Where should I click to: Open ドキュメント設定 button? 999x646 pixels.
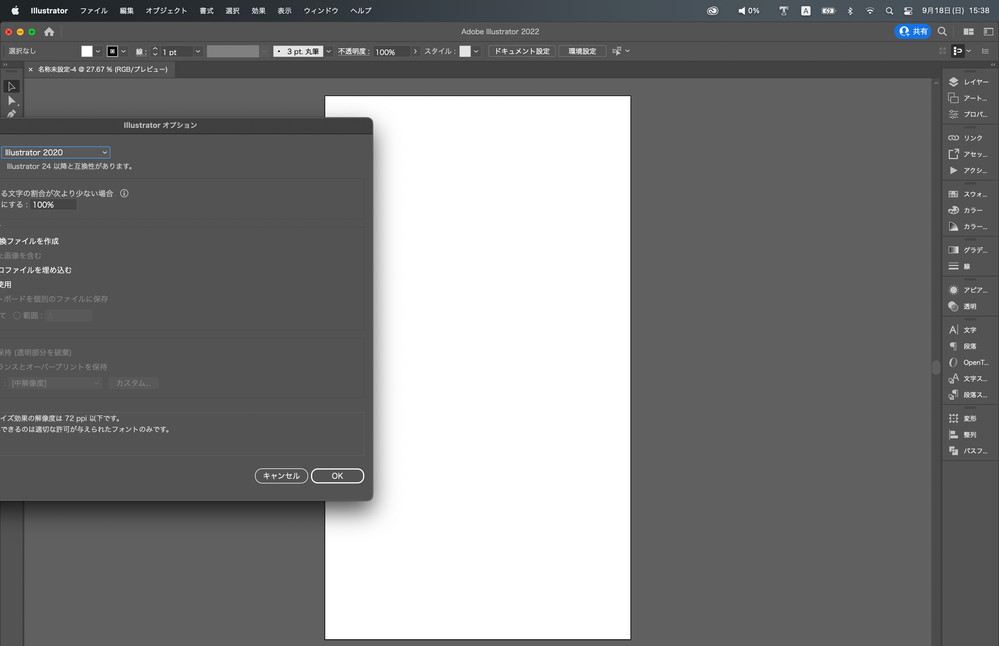click(522, 51)
